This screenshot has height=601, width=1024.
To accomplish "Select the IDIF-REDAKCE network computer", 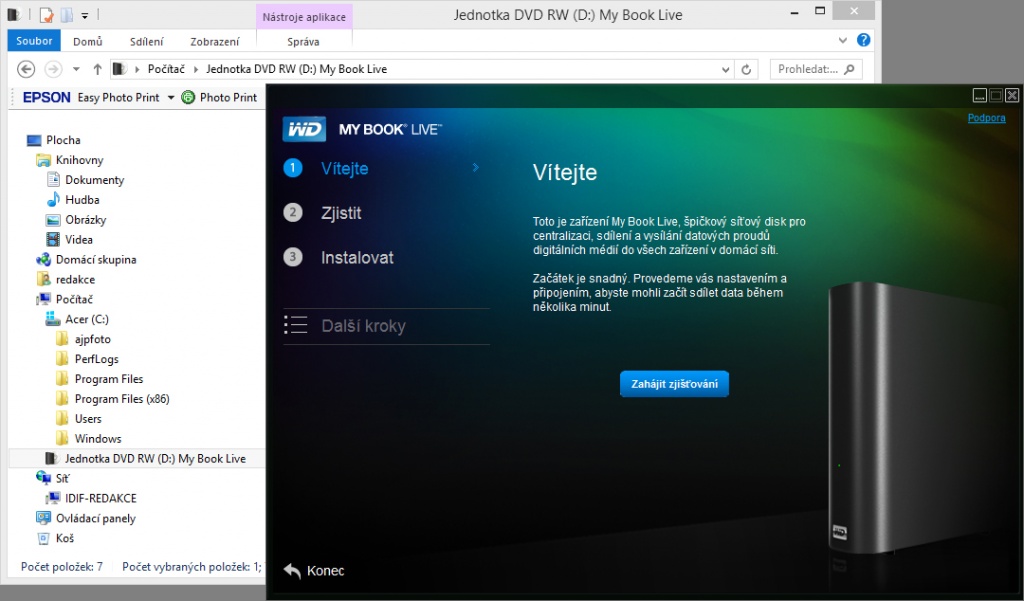I will click(x=101, y=498).
